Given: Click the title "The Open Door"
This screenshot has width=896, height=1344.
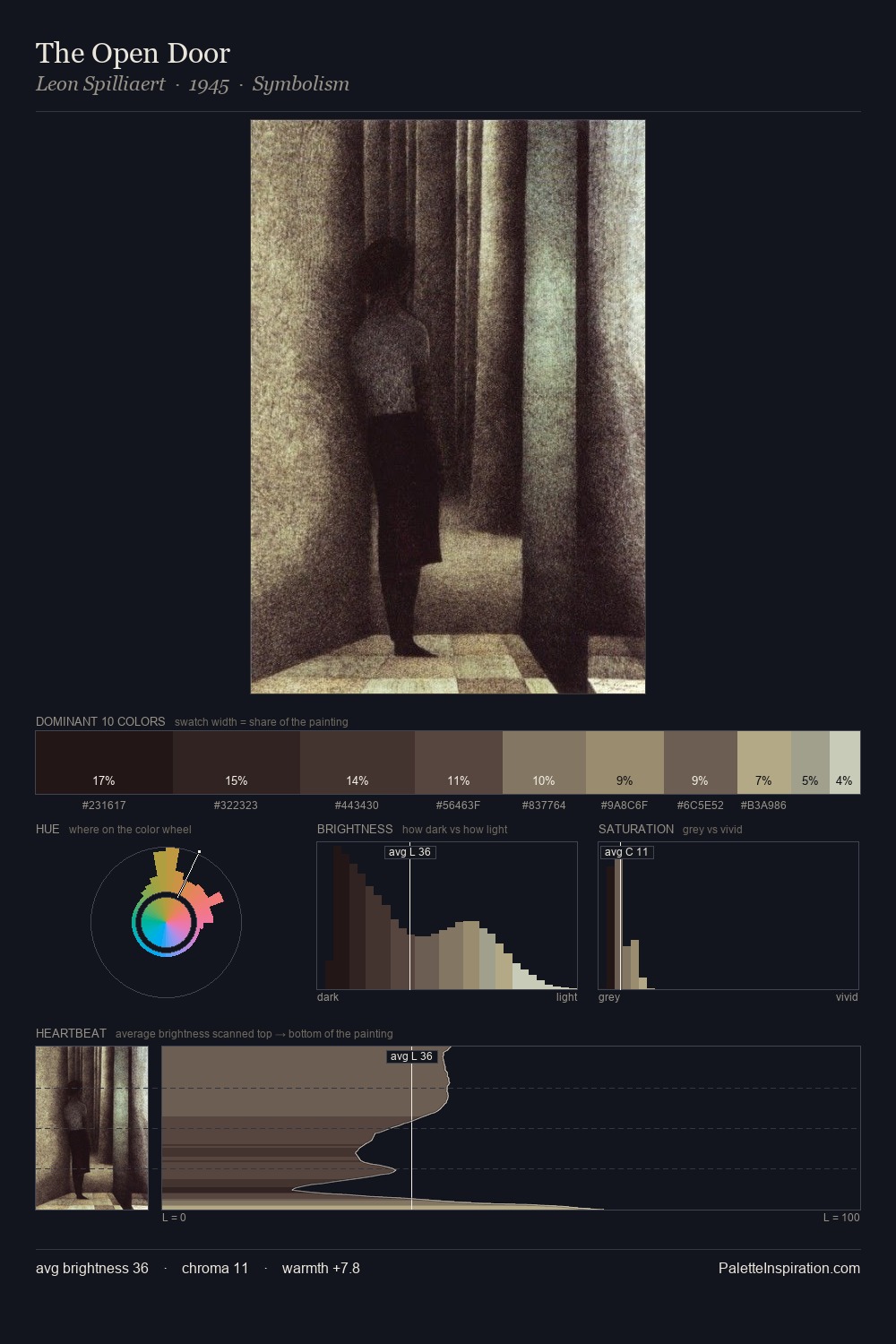Looking at the screenshot, I should point(133,54).
